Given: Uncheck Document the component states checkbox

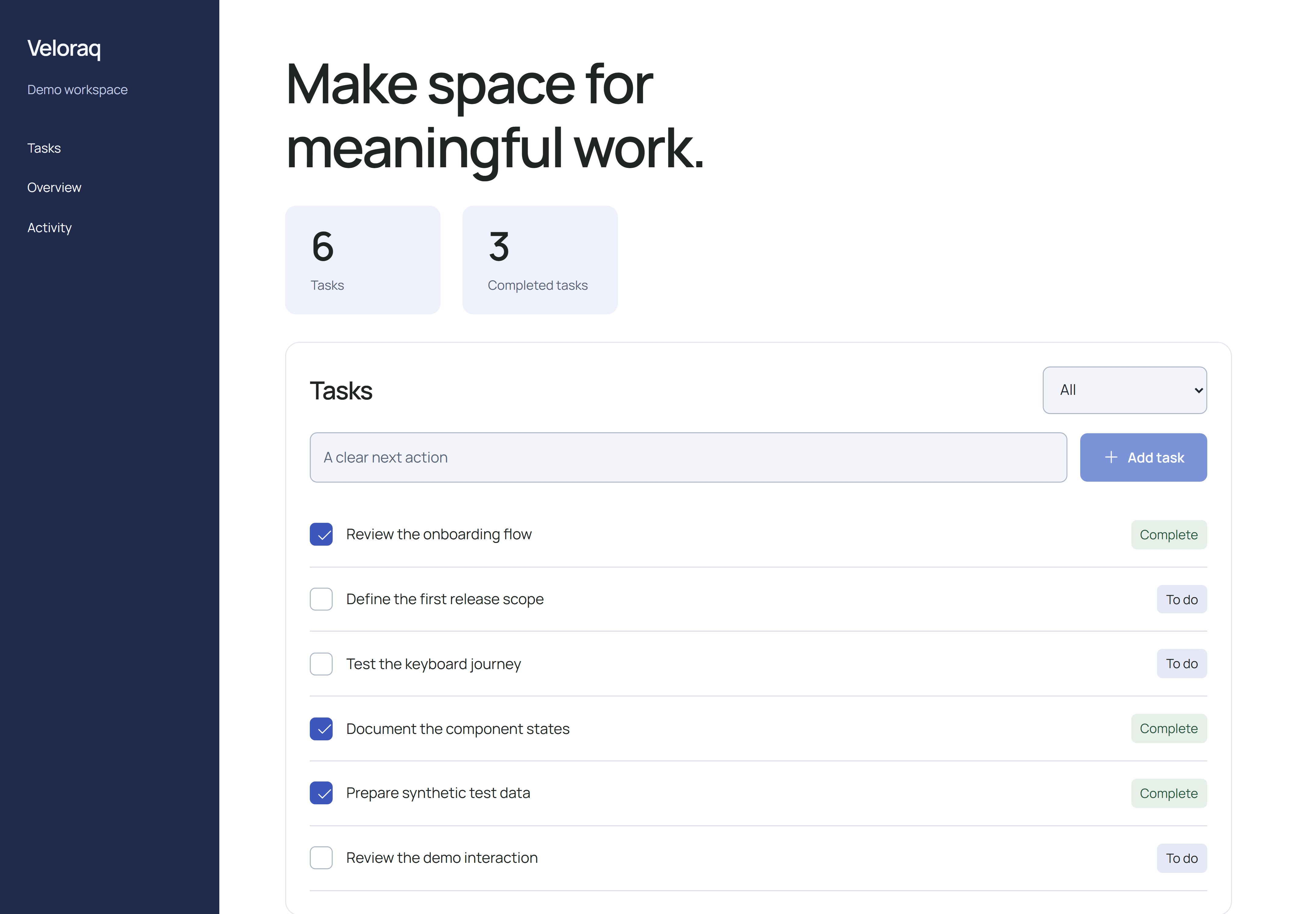Looking at the screenshot, I should [321, 728].
